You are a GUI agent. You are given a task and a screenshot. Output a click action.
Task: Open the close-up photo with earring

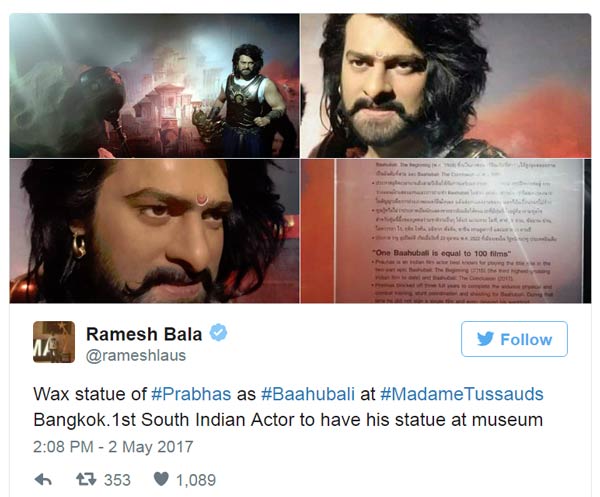[x=154, y=231]
